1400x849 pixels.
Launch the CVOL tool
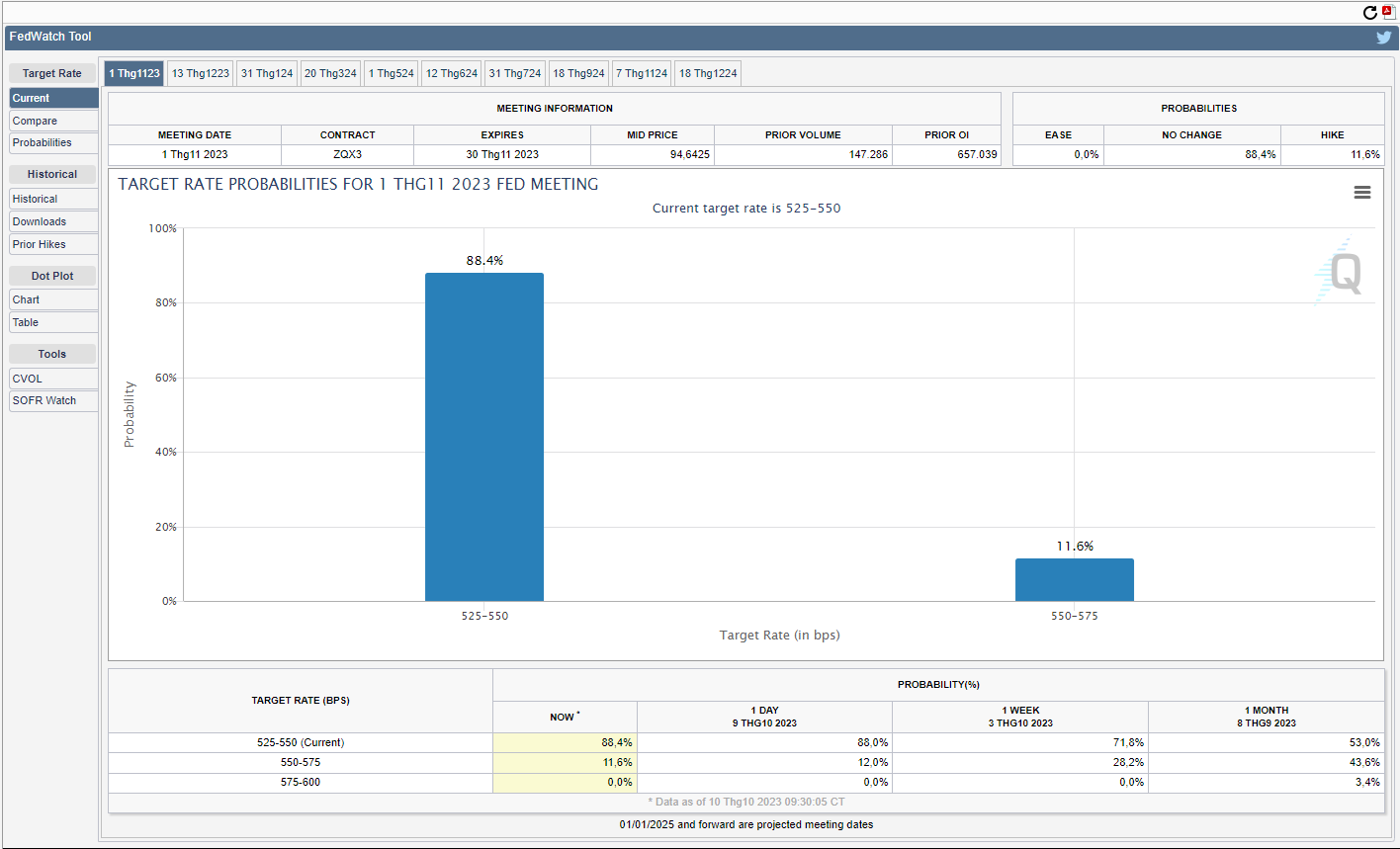[53, 379]
